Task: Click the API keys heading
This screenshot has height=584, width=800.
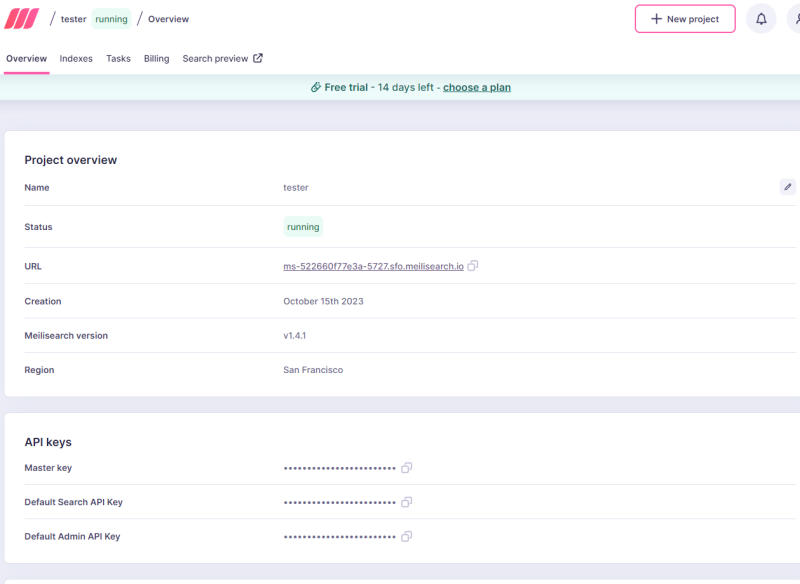Action: [48, 442]
